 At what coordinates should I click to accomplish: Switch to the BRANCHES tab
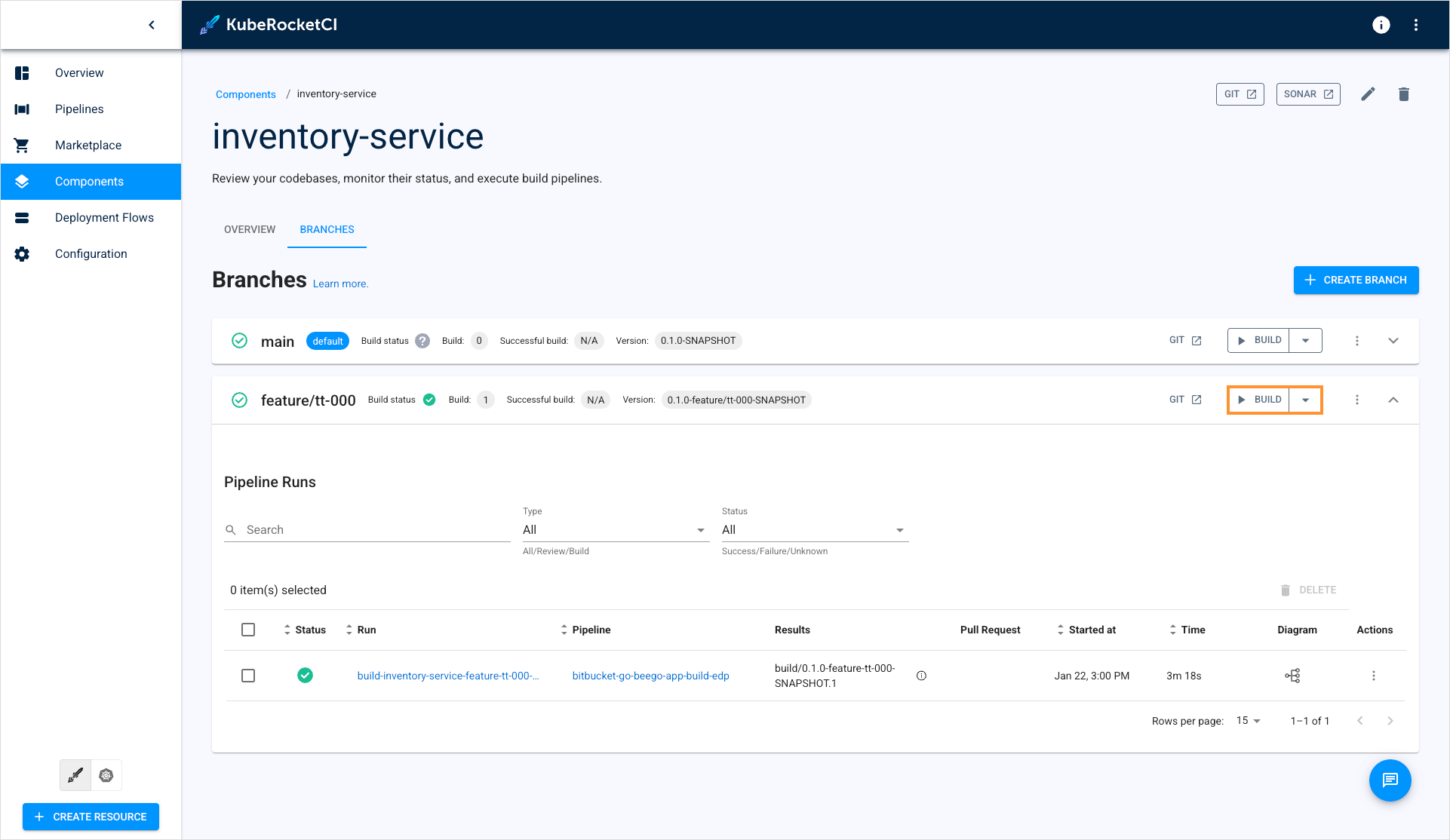327,229
